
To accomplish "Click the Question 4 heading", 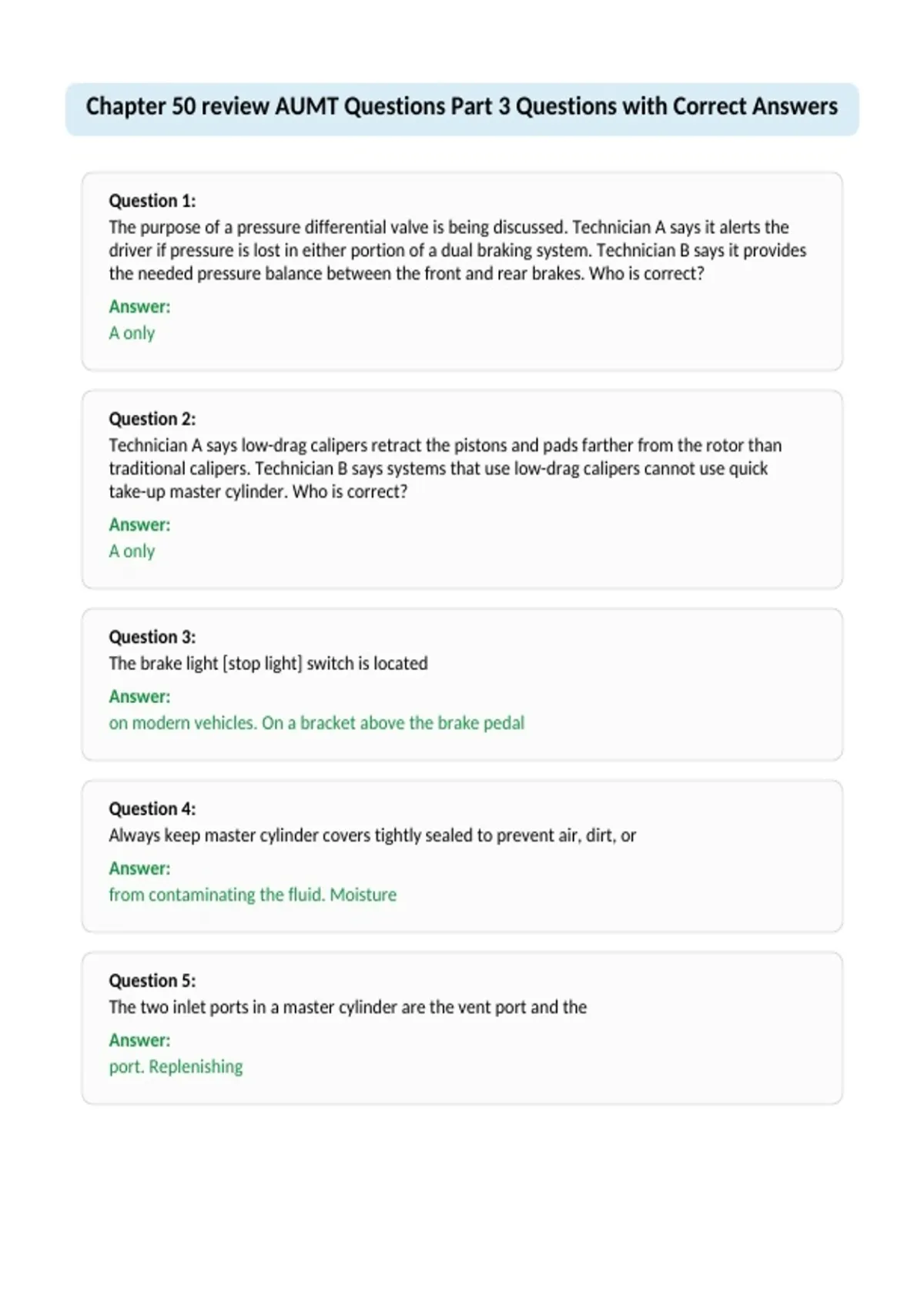I will click(x=152, y=808).
